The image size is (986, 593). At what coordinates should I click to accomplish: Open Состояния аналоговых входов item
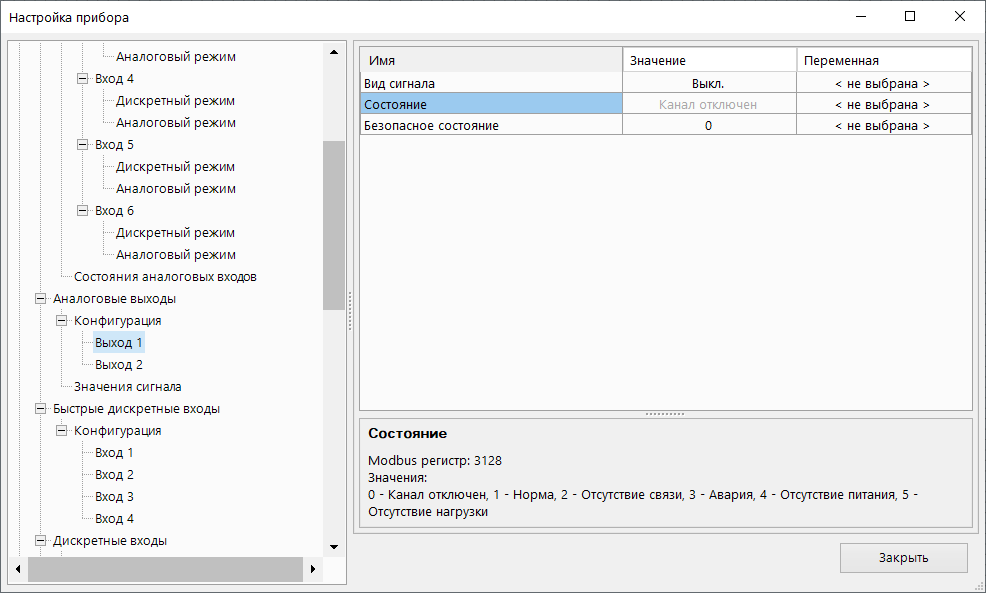tap(165, 277)
